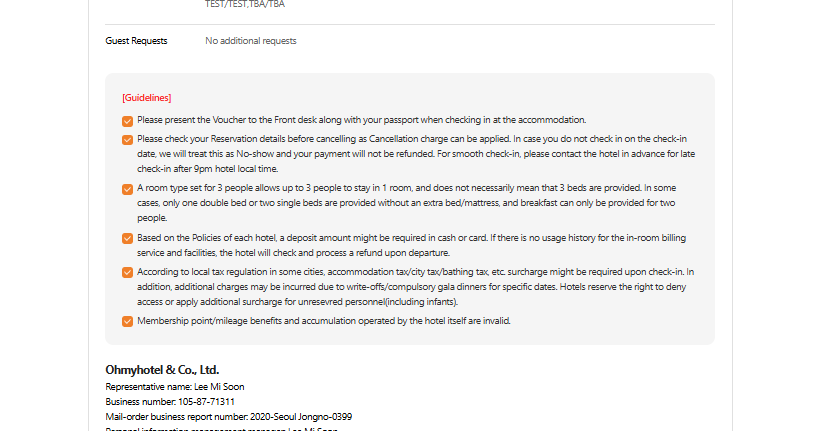Toggle checkbox beside the hotel deposit amount guideline
833x431 pixels.
point(127,238)
